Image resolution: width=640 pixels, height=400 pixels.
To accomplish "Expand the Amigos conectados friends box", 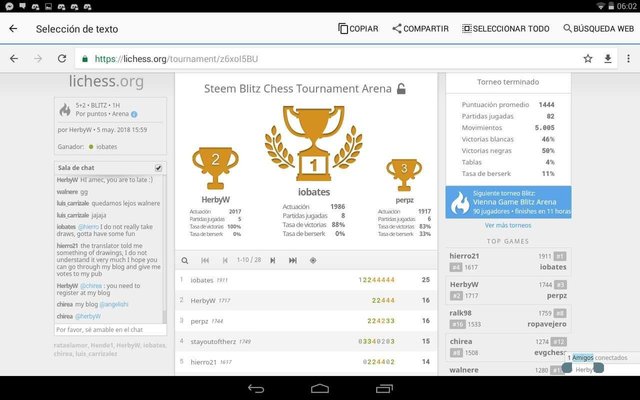I will (597, 358).
